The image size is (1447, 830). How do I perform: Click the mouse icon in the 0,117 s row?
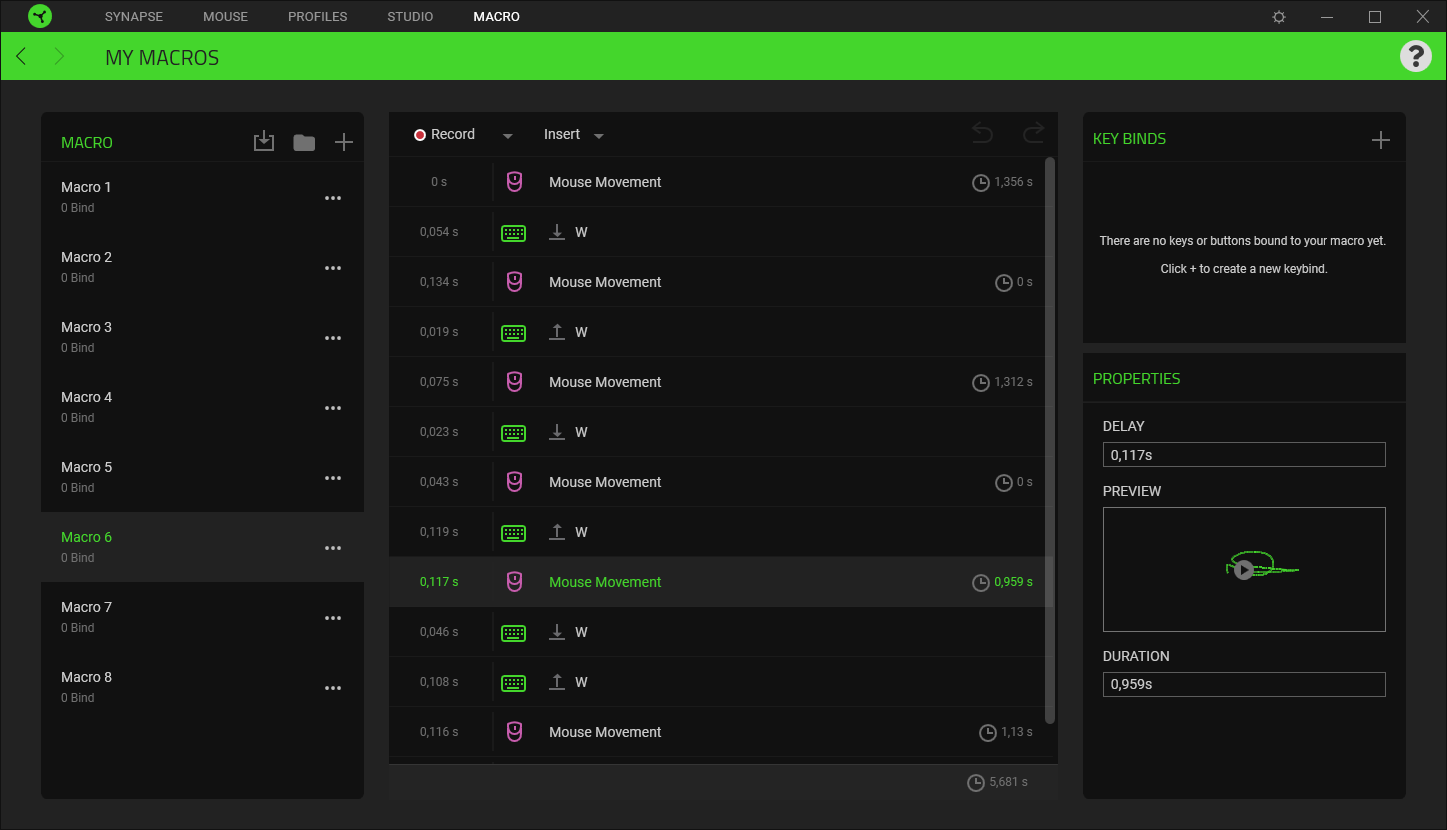(x=514, y=582)
